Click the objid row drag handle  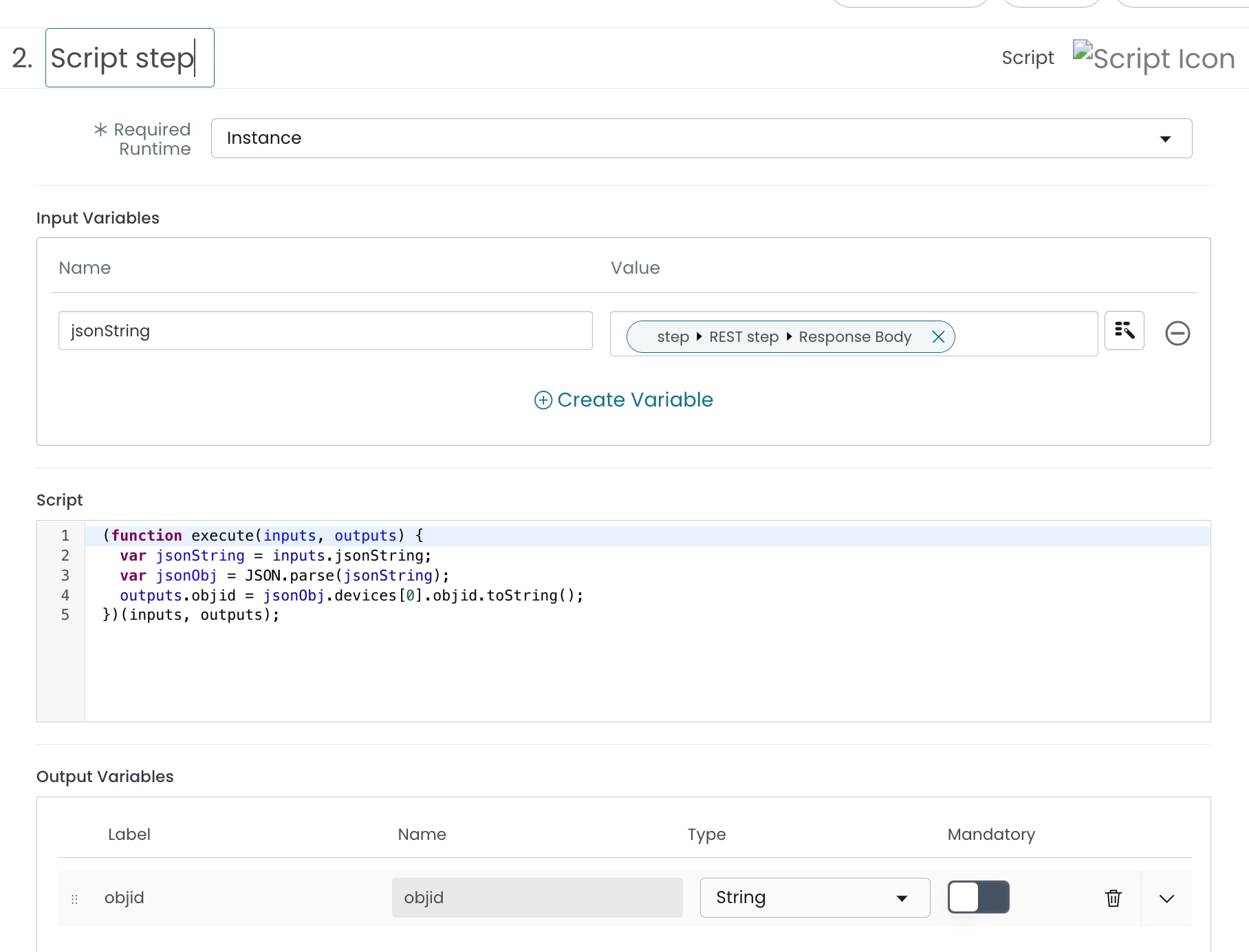[x=74, y=899]
